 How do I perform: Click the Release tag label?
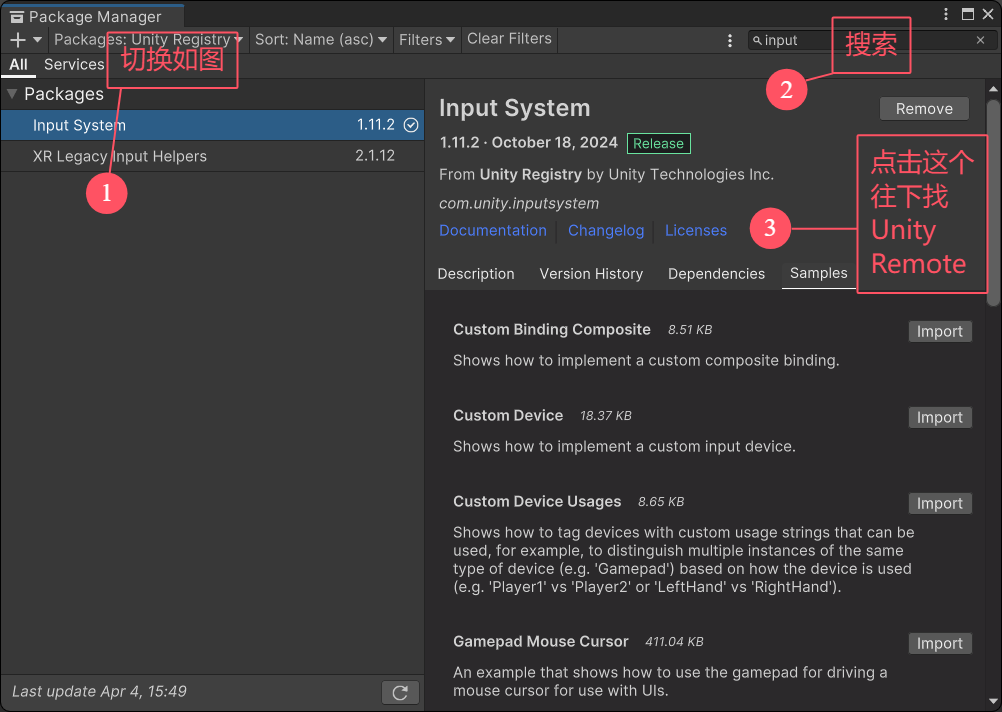coord(659,144)
